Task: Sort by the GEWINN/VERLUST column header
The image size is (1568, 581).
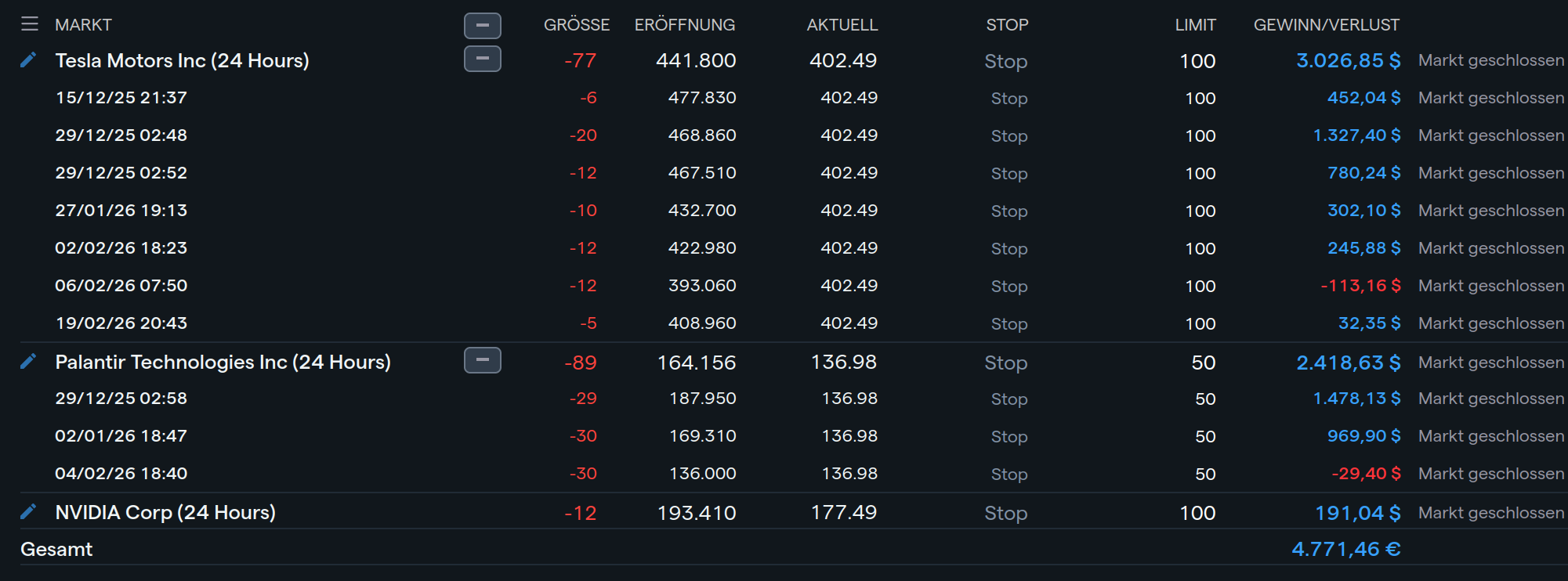Action: click(1326, 25)
